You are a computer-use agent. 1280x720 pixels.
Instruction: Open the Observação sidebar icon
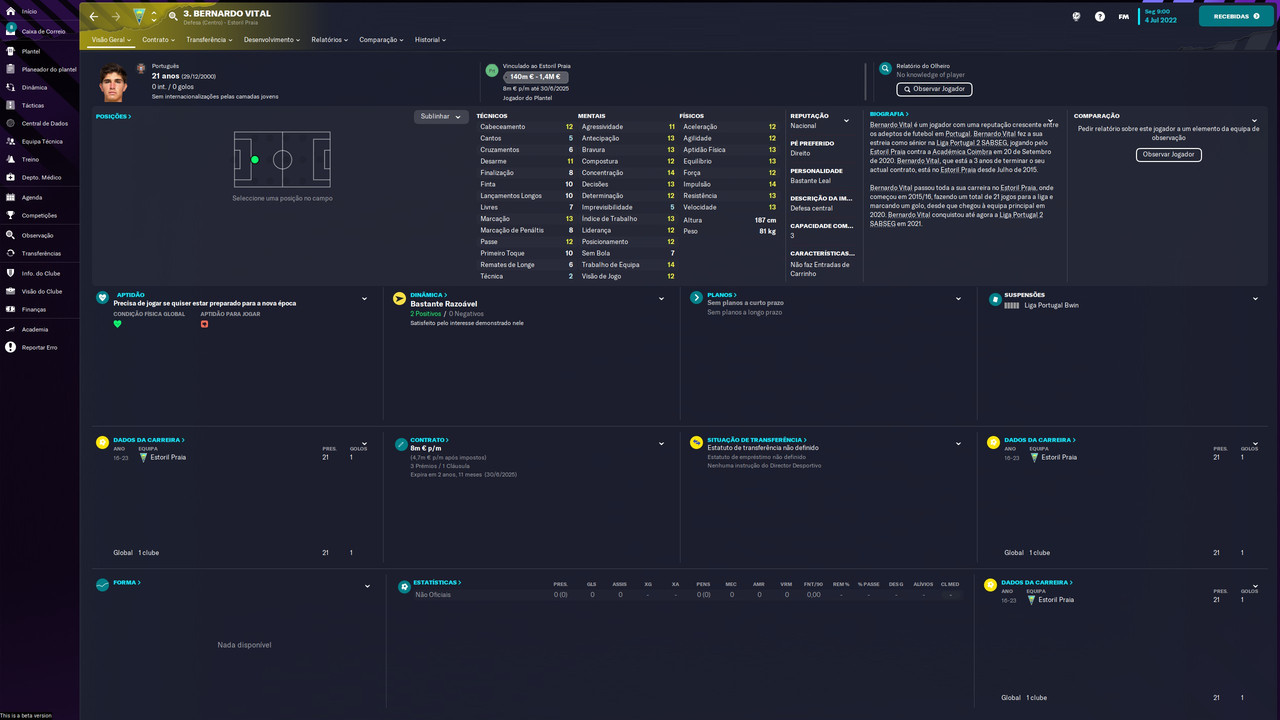point(10,235)
